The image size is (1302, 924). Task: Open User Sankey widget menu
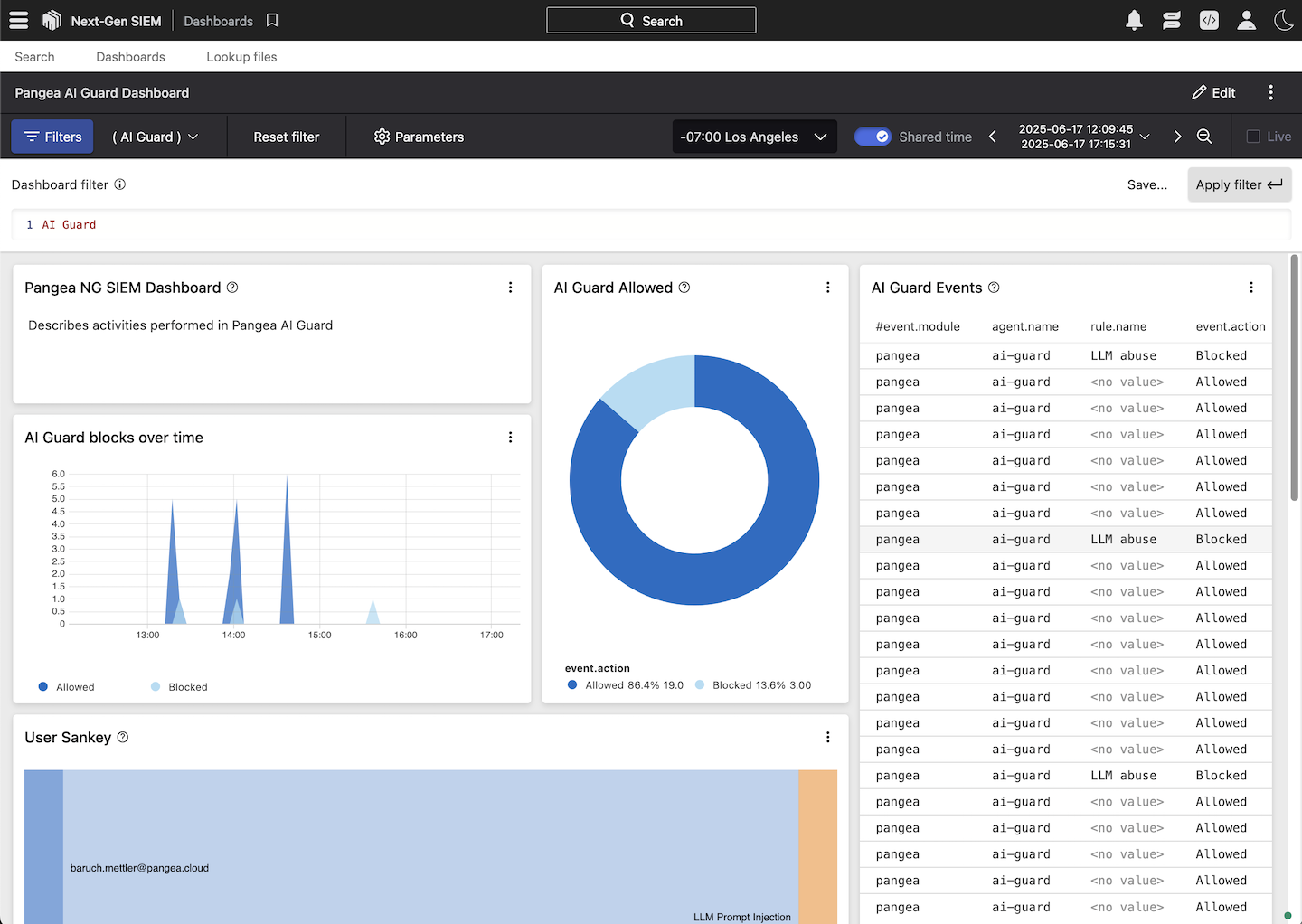[x=827, y=738]
